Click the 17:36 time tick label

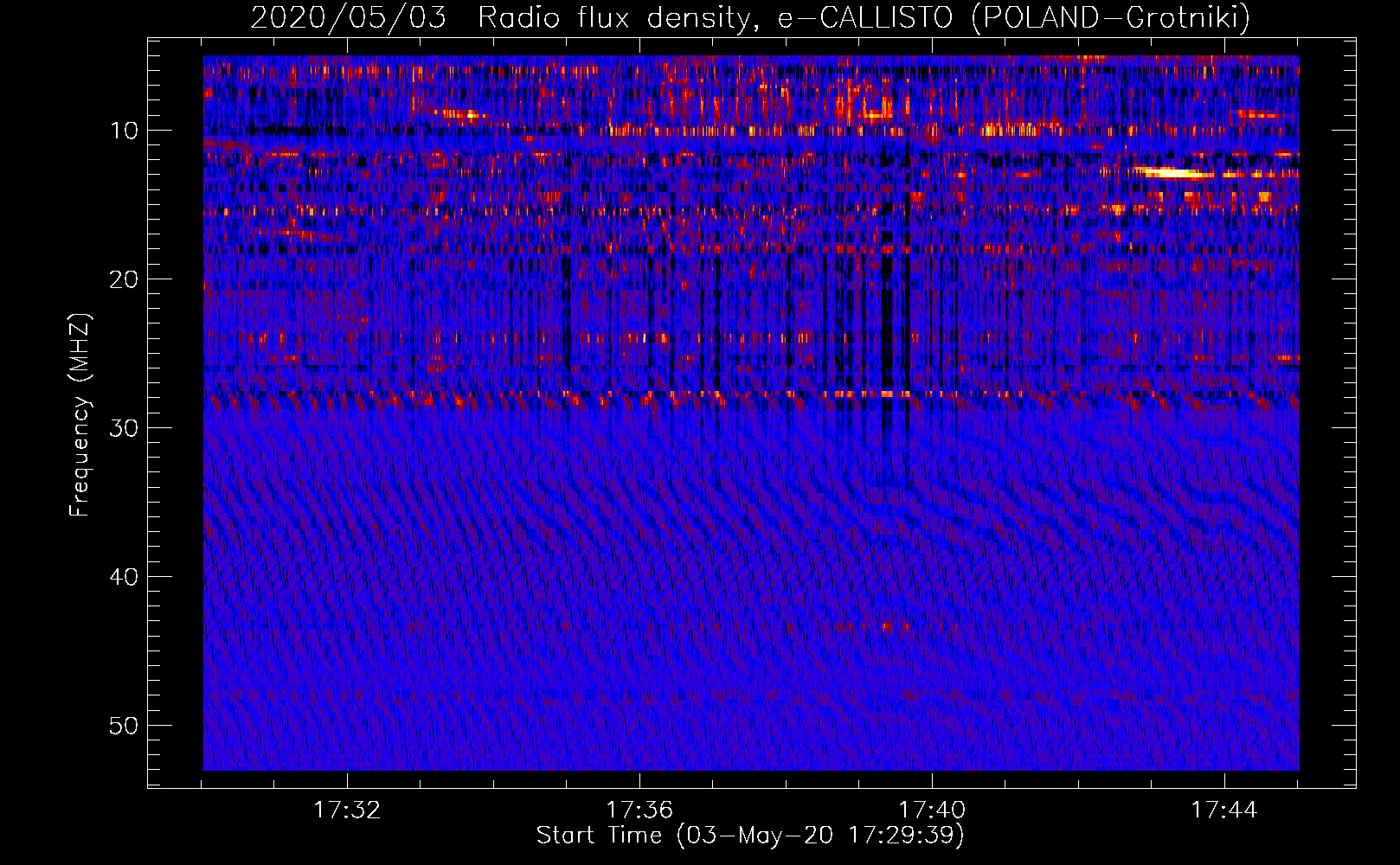(x=639, y=811)
